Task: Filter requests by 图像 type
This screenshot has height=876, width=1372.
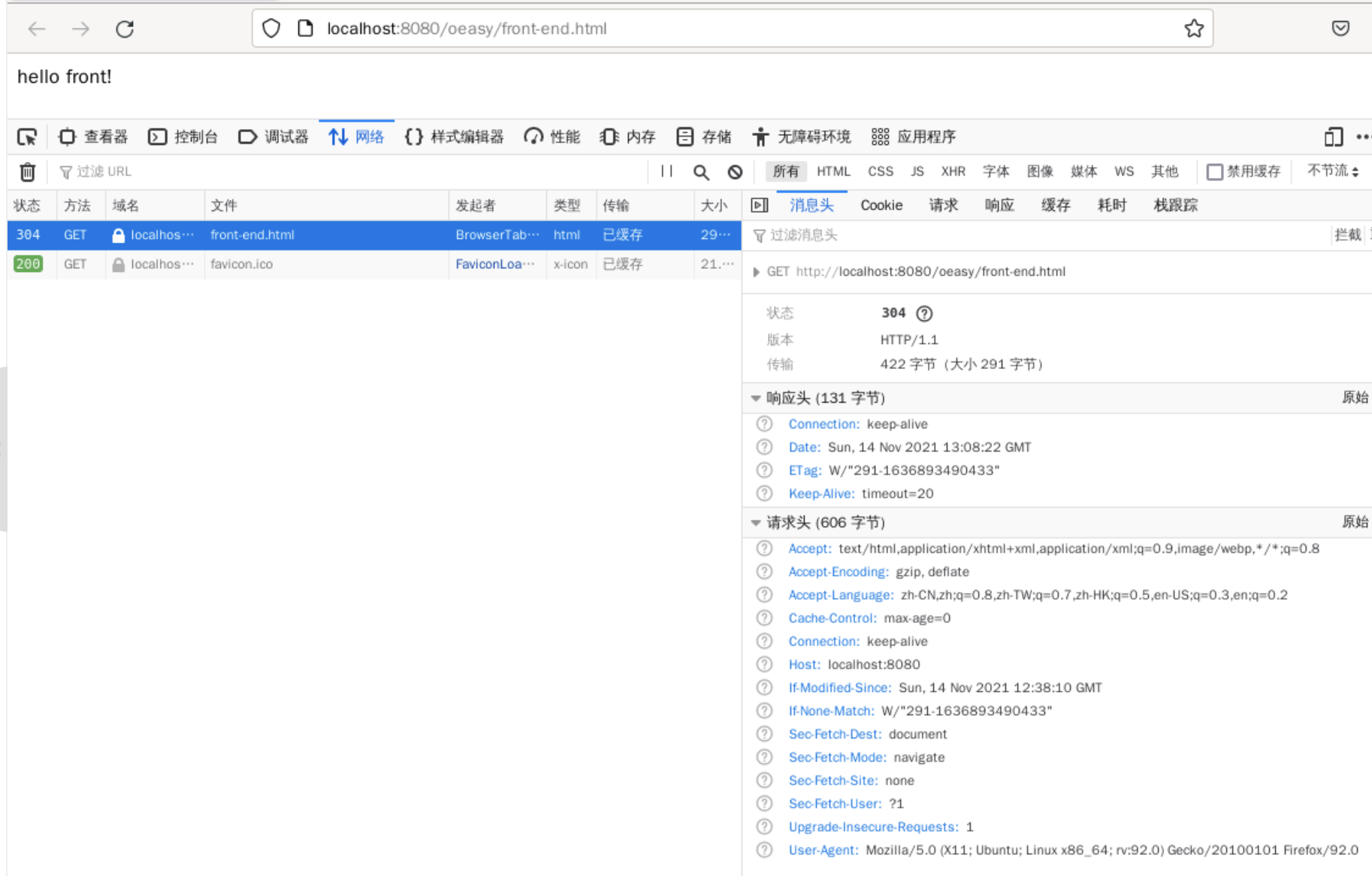Action: click(x=1041, y=171)
